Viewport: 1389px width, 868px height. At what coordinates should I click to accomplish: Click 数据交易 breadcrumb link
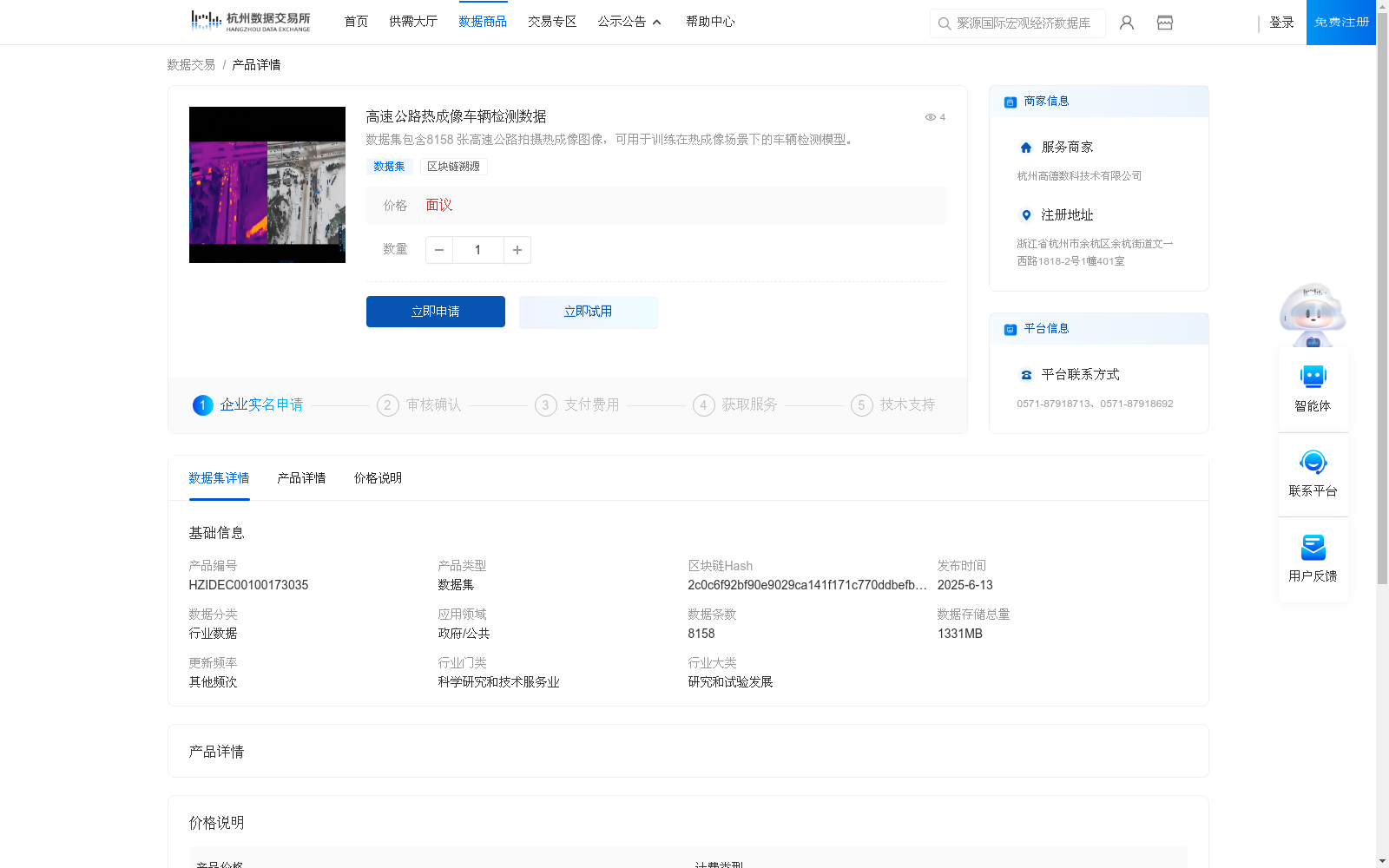pyautogui.click(x=191, y=65)
